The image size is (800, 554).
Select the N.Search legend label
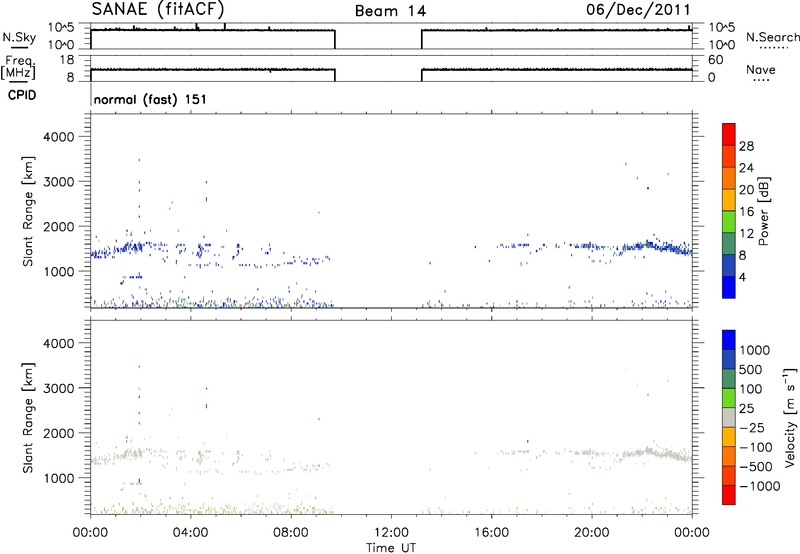click(x=773, y=37)
